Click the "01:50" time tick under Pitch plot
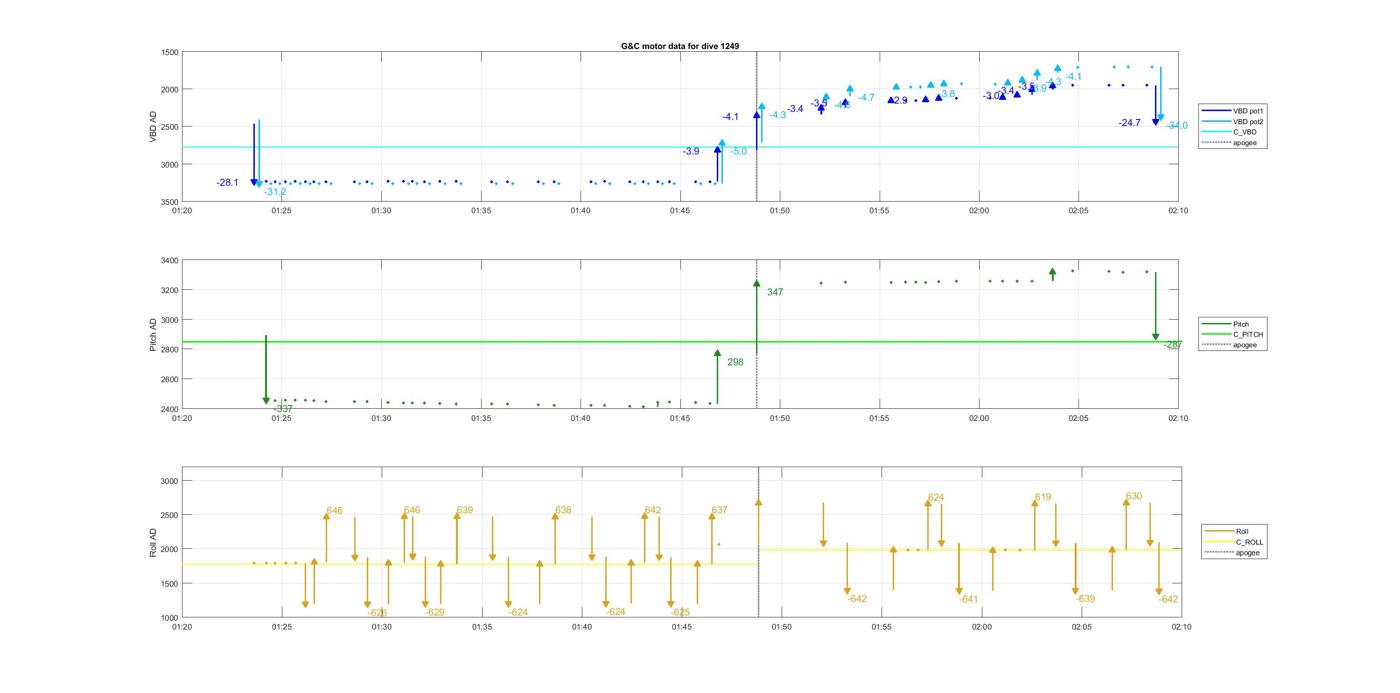The height and width of the screenshot is (693, 1400). (x=779, y=418)
